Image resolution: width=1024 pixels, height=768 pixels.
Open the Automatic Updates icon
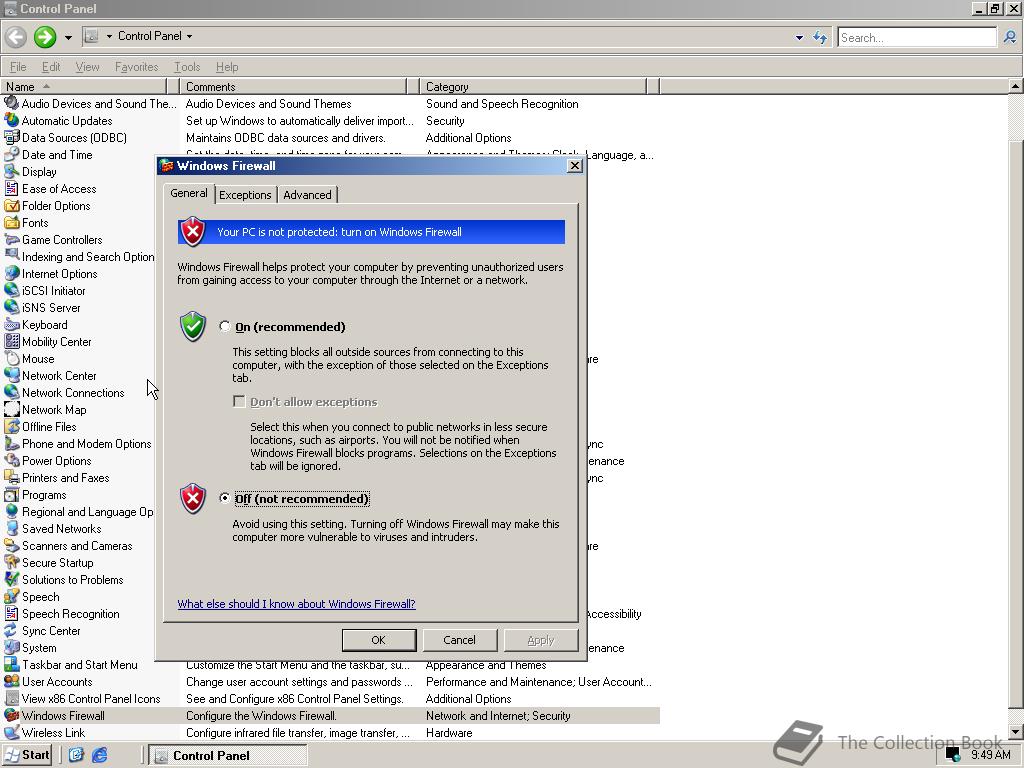(x=11, y=120)
